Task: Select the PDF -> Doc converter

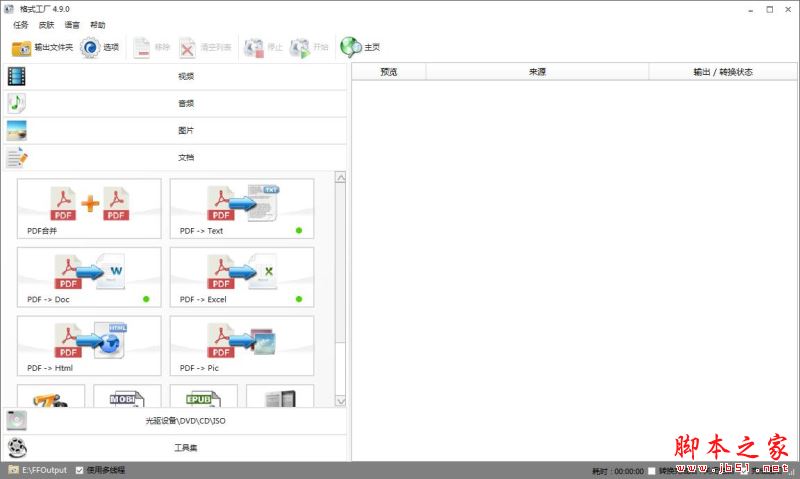Action: tap(89, 277)
